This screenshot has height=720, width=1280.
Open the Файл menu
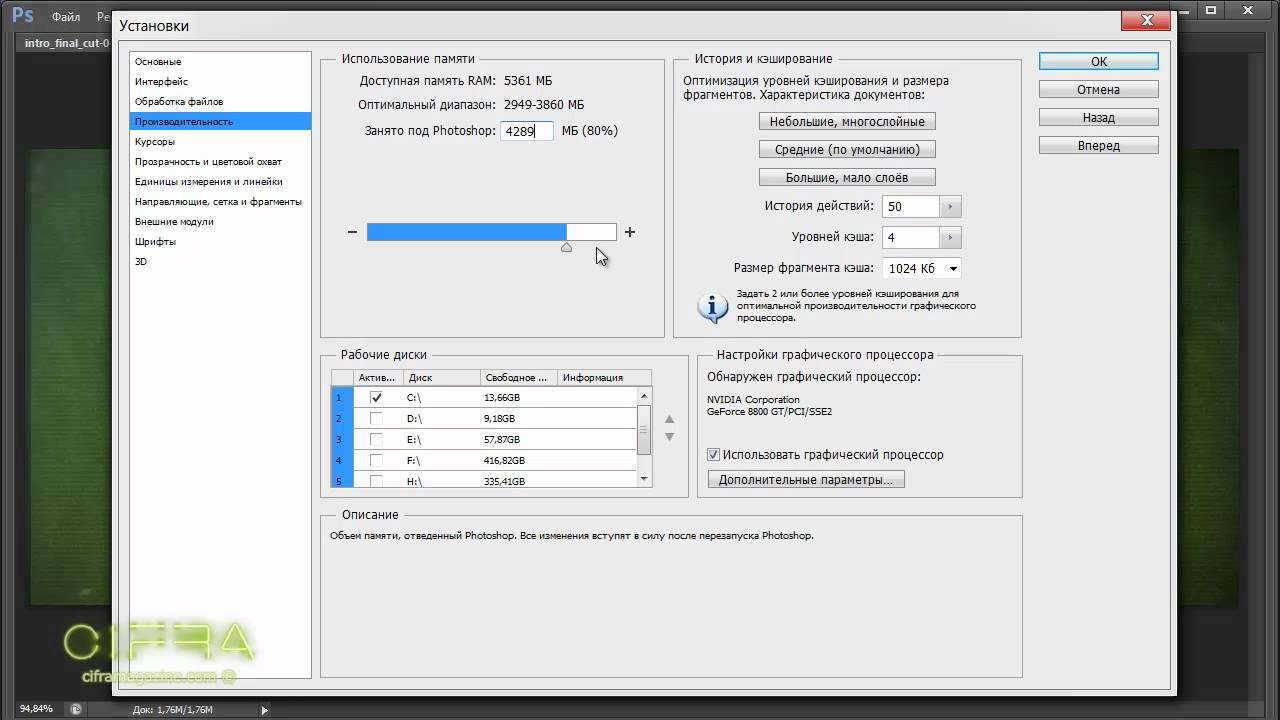(66, 17)
